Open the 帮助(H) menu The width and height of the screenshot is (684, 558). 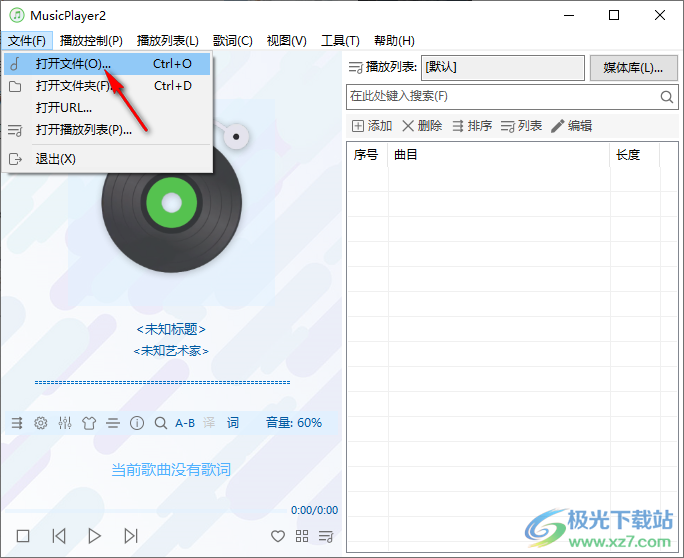(394, 41)
